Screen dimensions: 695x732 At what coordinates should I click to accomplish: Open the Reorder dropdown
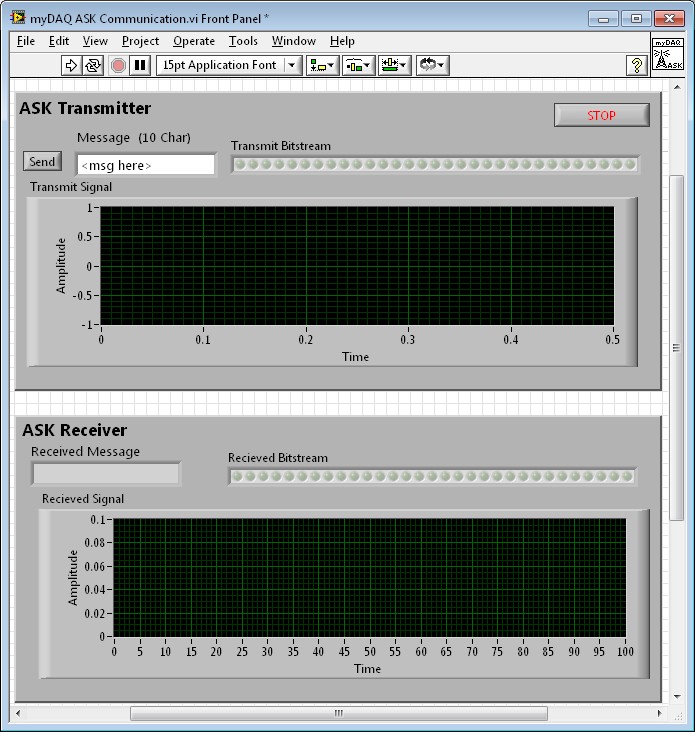(x=432, y=65)
